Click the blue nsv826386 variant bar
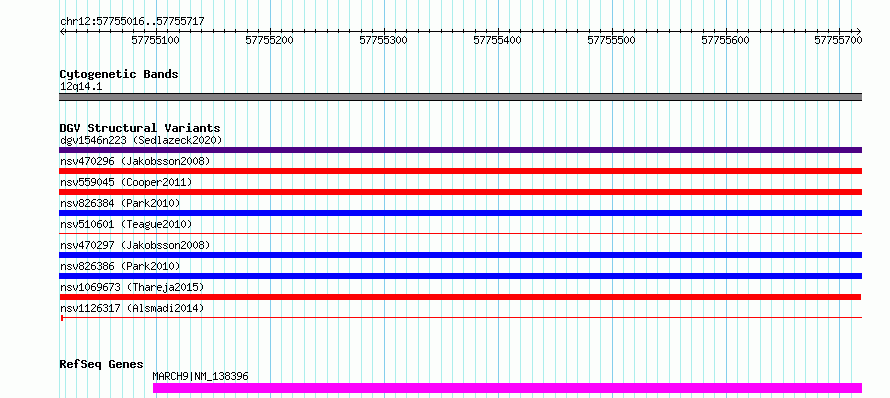The width and height of the screenshot is (890, 398). pyautogui.click(x=460, y=276)
